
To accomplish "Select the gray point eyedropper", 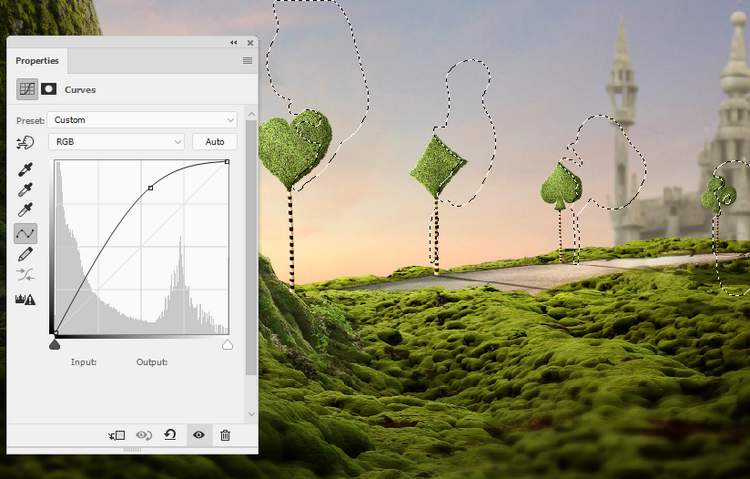I will point(26,190).
